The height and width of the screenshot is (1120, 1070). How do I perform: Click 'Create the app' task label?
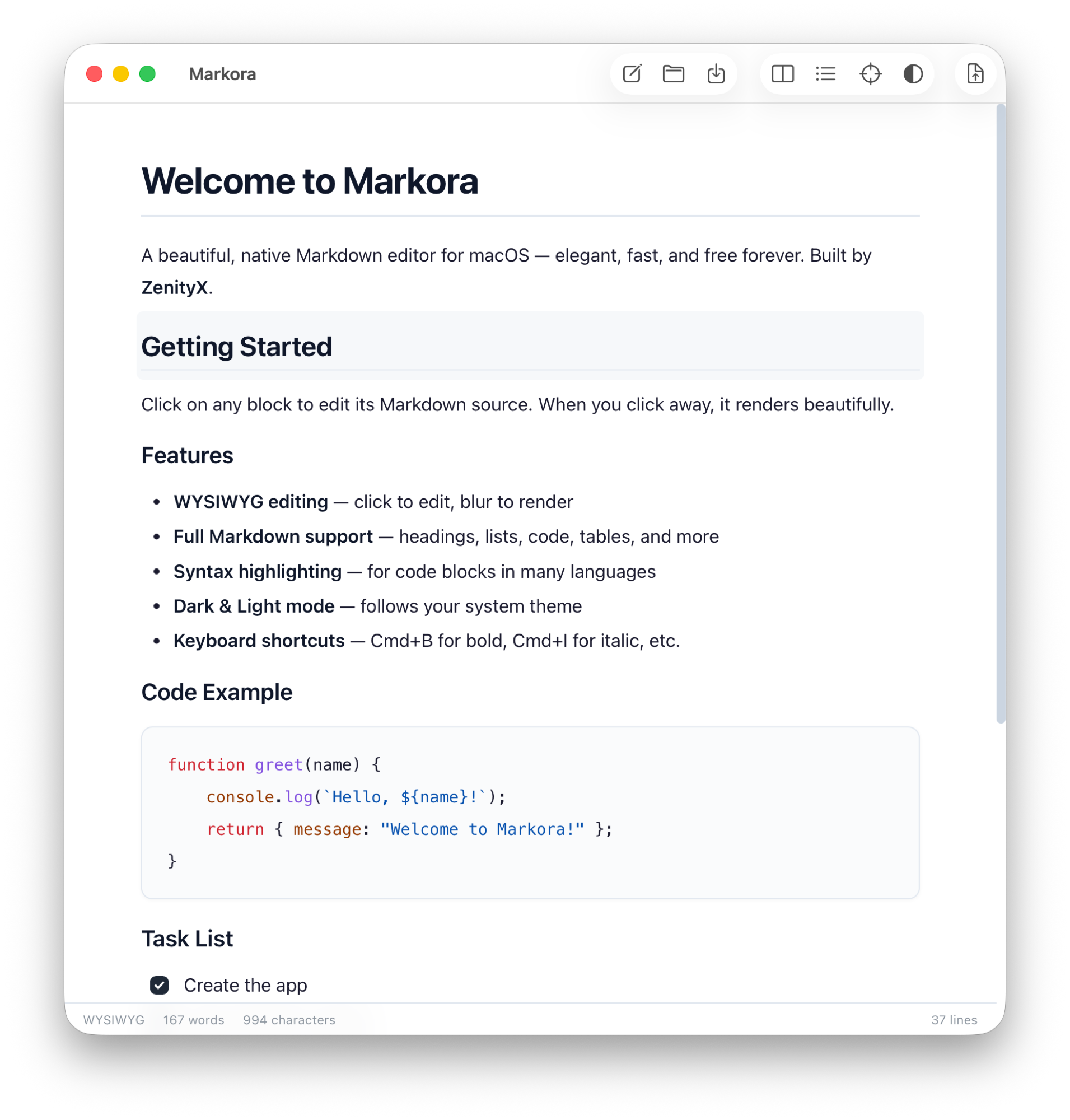pyautogui.click(x=245, y=986)
